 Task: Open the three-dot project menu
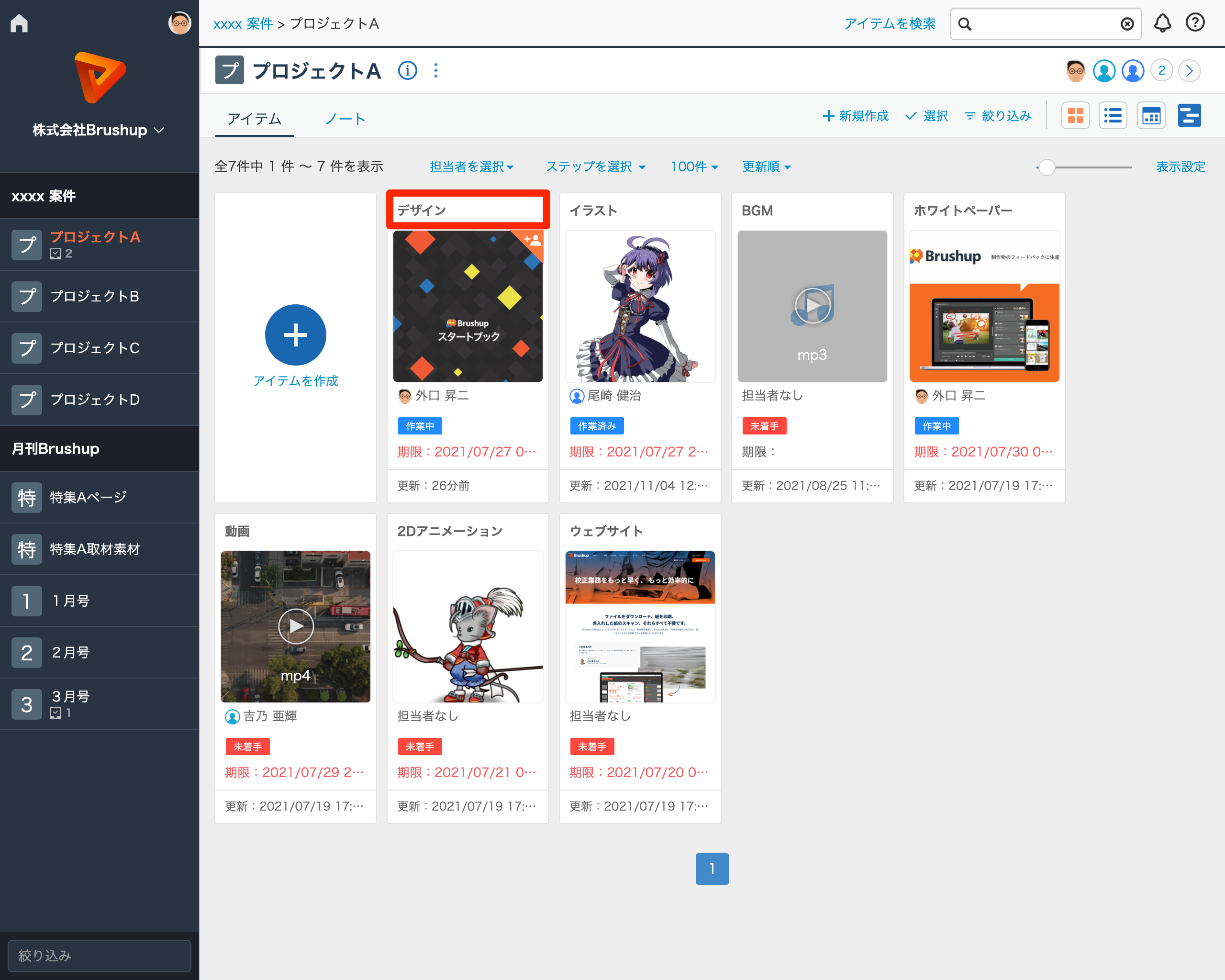click(436, 71)
